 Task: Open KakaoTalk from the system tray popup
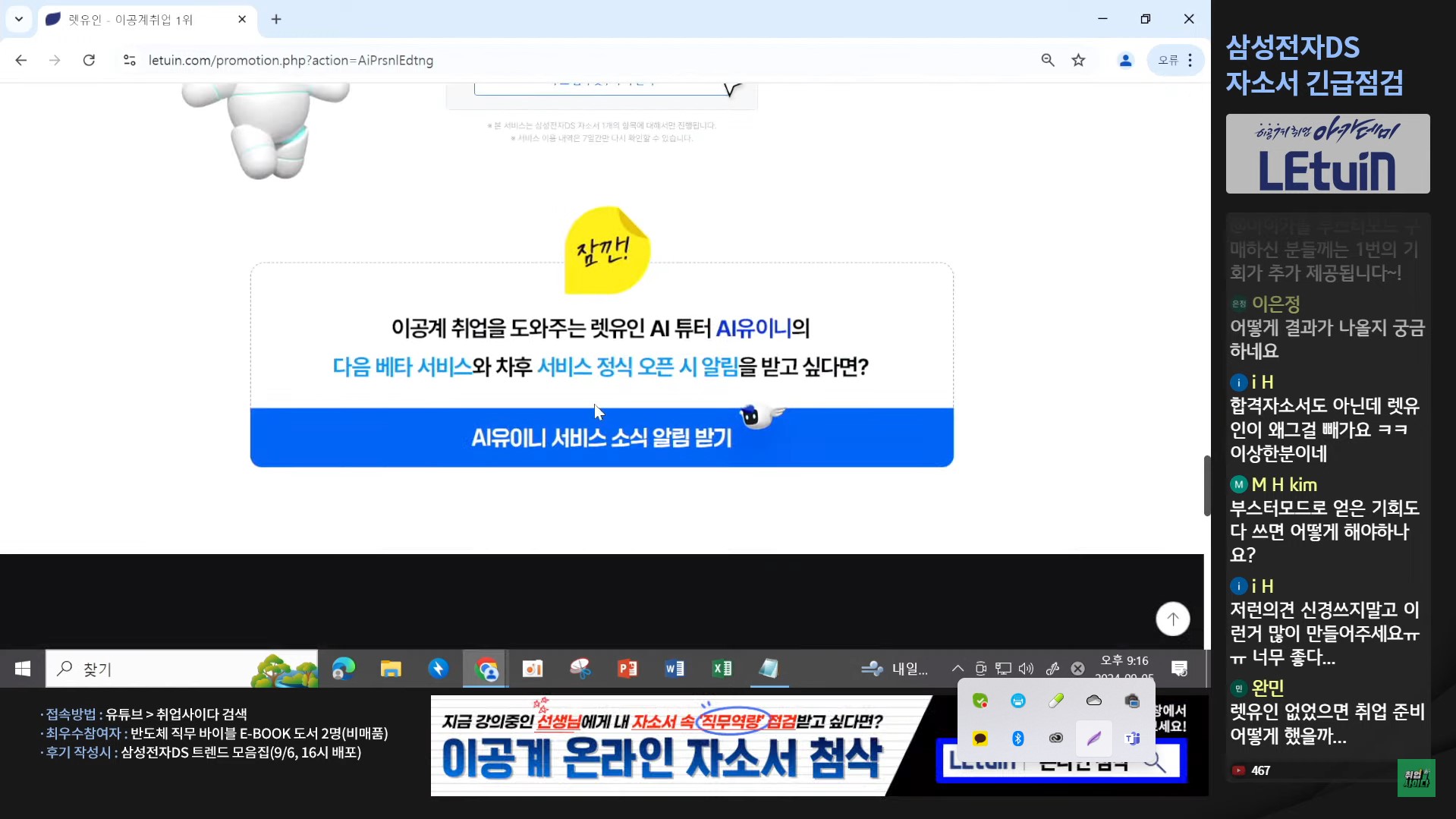(980, 738)
